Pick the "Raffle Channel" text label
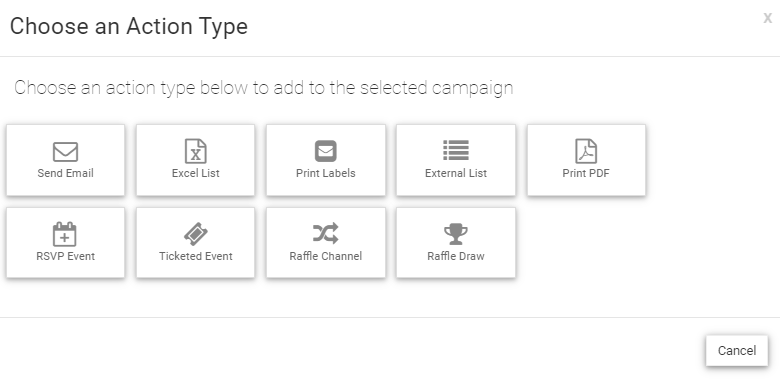The image size is (780, 381). pyautogui.click(x=326, y=256)
